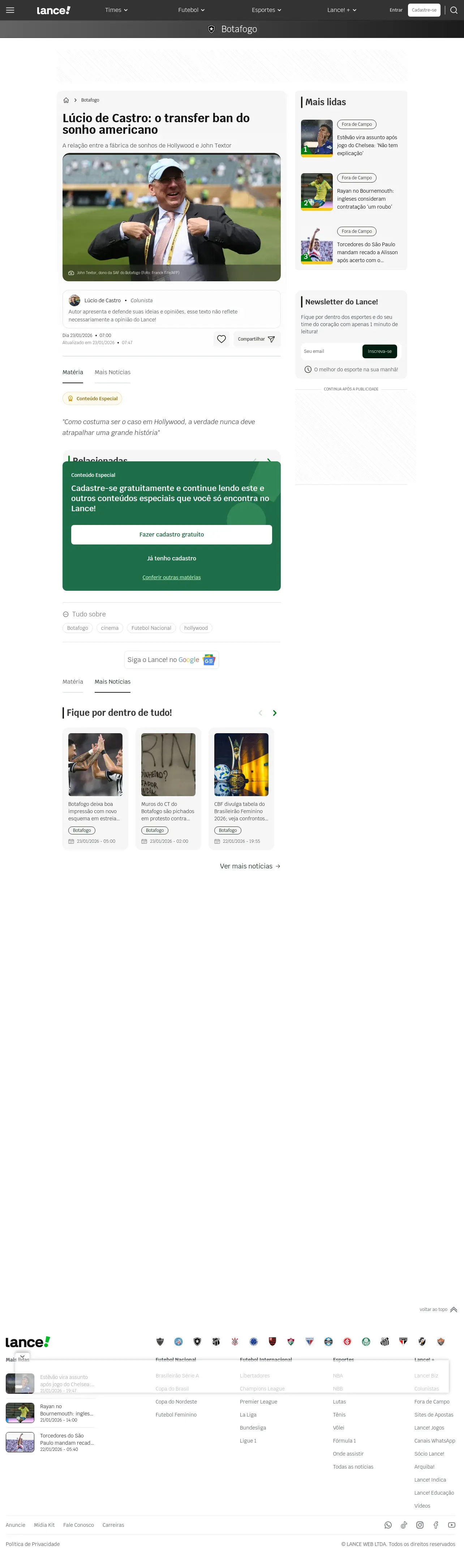Select the top Matéria tab
Screen dimensions: 464x1568
(73, 372)
